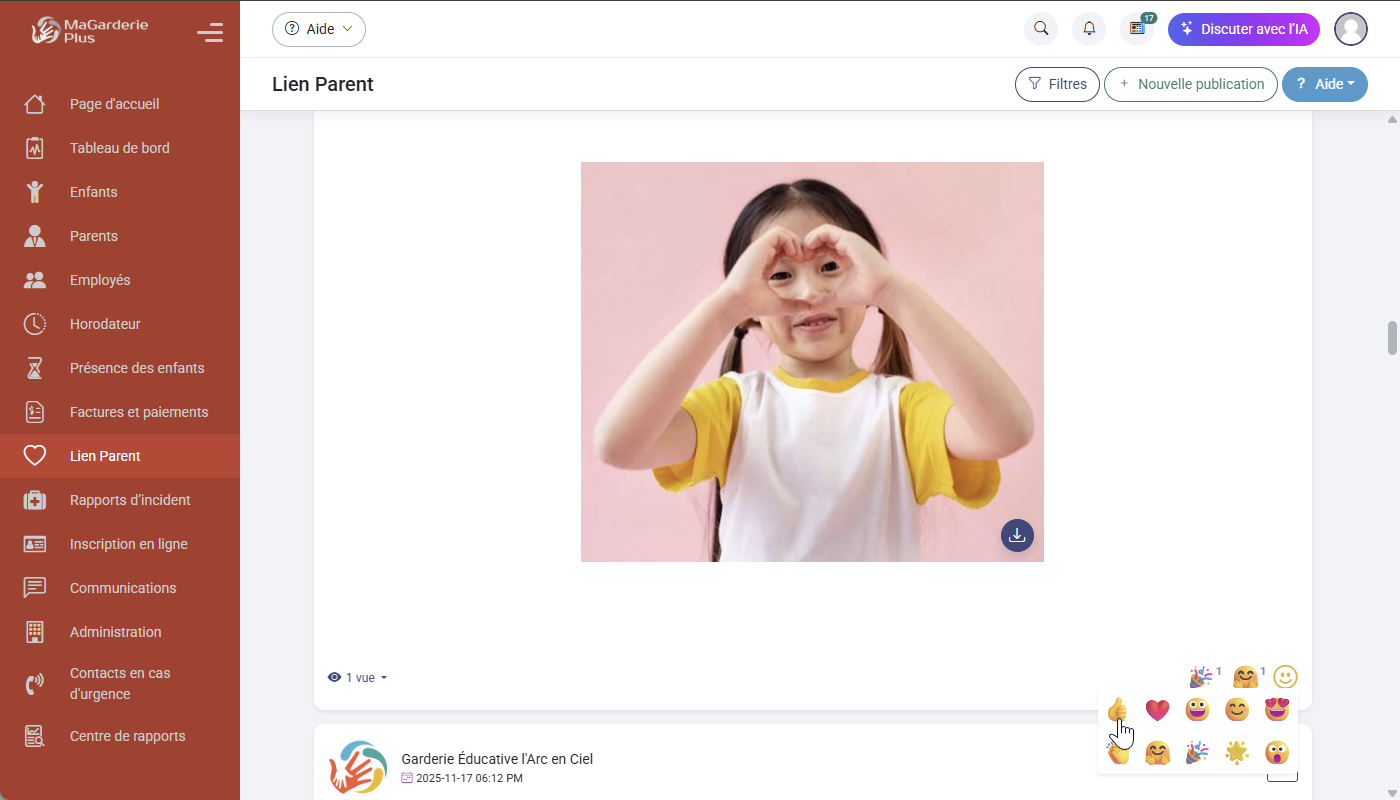The height and width of the screenshot is (800, 1400).
Task: Click the vertical scrollbar thumb
Action: [1392, 338]
